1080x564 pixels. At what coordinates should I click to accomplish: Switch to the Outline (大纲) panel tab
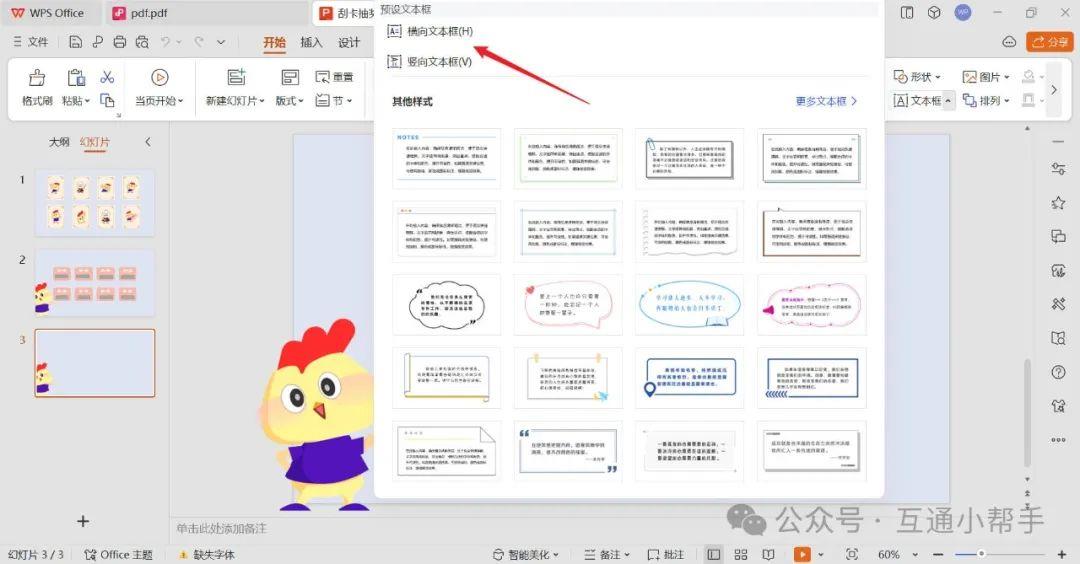coord(59,142)
